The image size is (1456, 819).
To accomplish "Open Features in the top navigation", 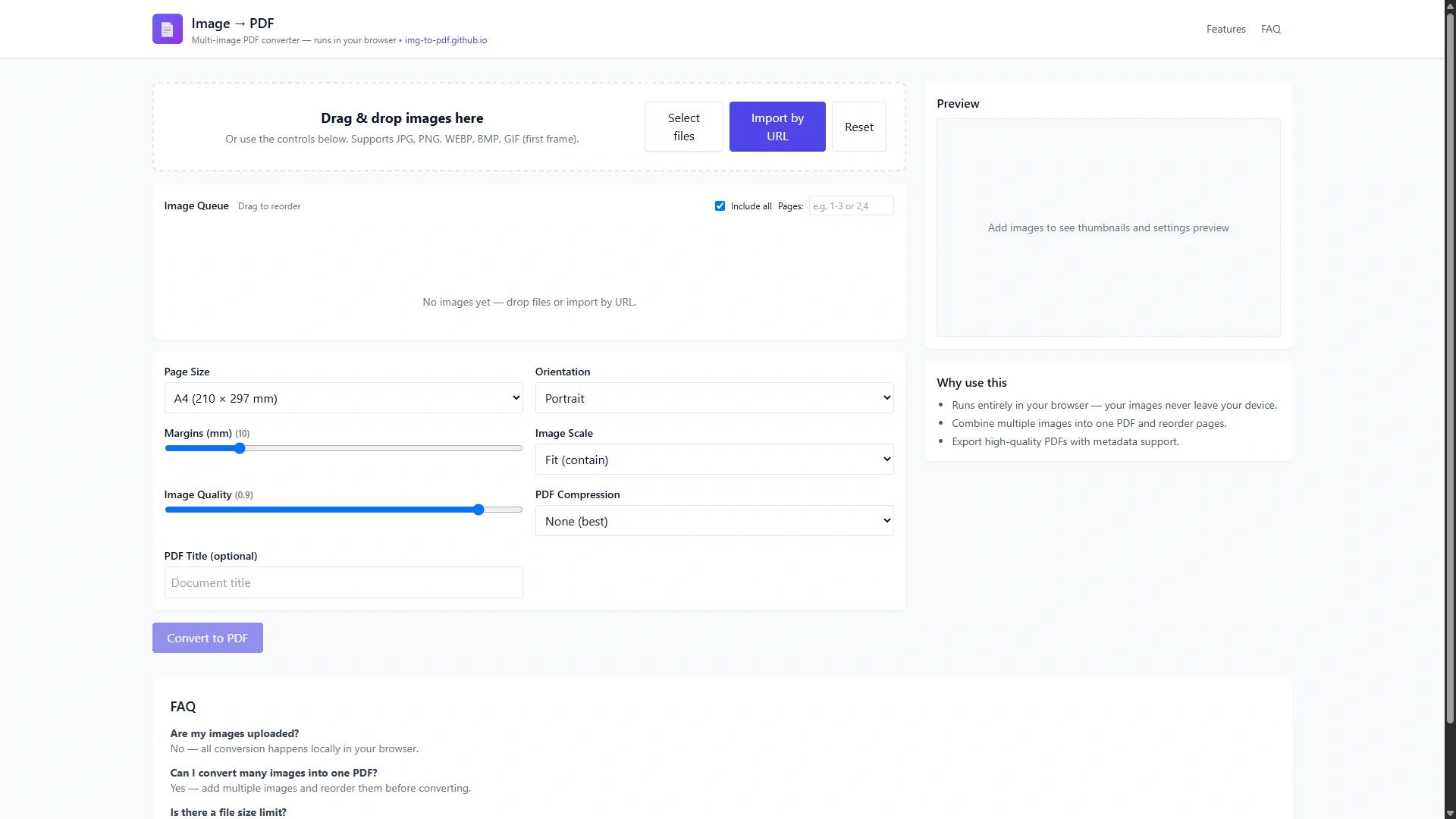I will (x=1225, y=29).
